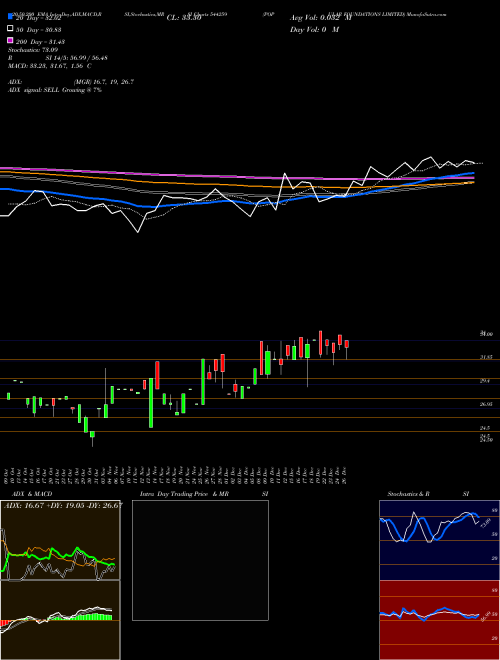Image resolution: width=500 pixels, height=660 pixels.
Task: Click the white price line peak near the right
Action: (x=430, y=158)
